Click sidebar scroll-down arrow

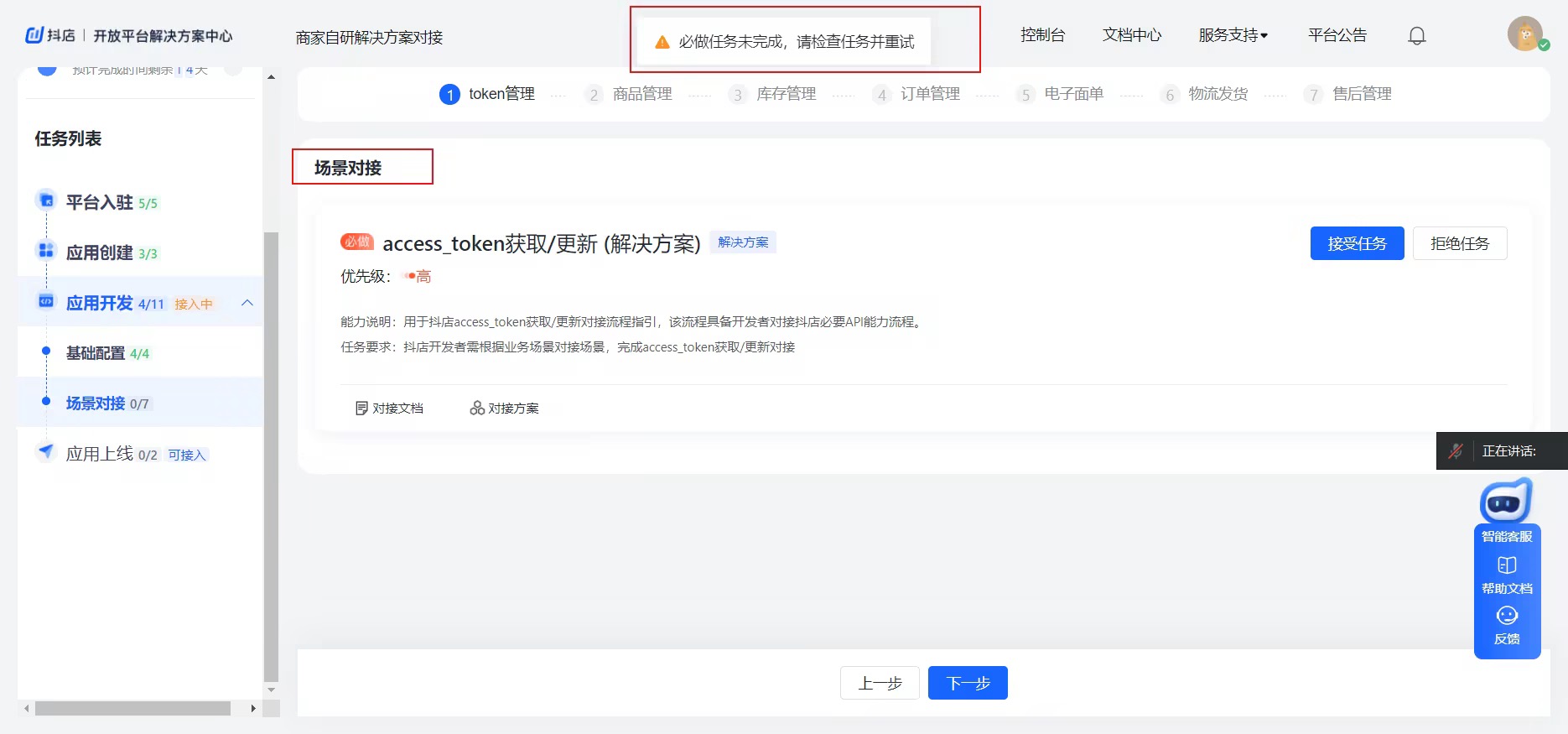click(271, 690)
